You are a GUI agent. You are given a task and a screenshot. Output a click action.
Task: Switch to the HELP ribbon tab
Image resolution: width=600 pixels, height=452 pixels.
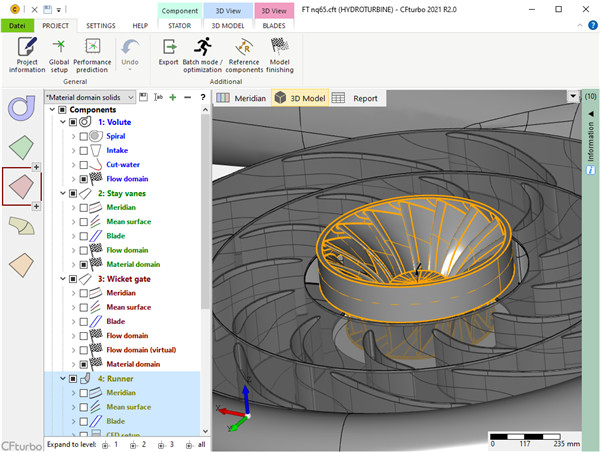[x=140, y=26]
